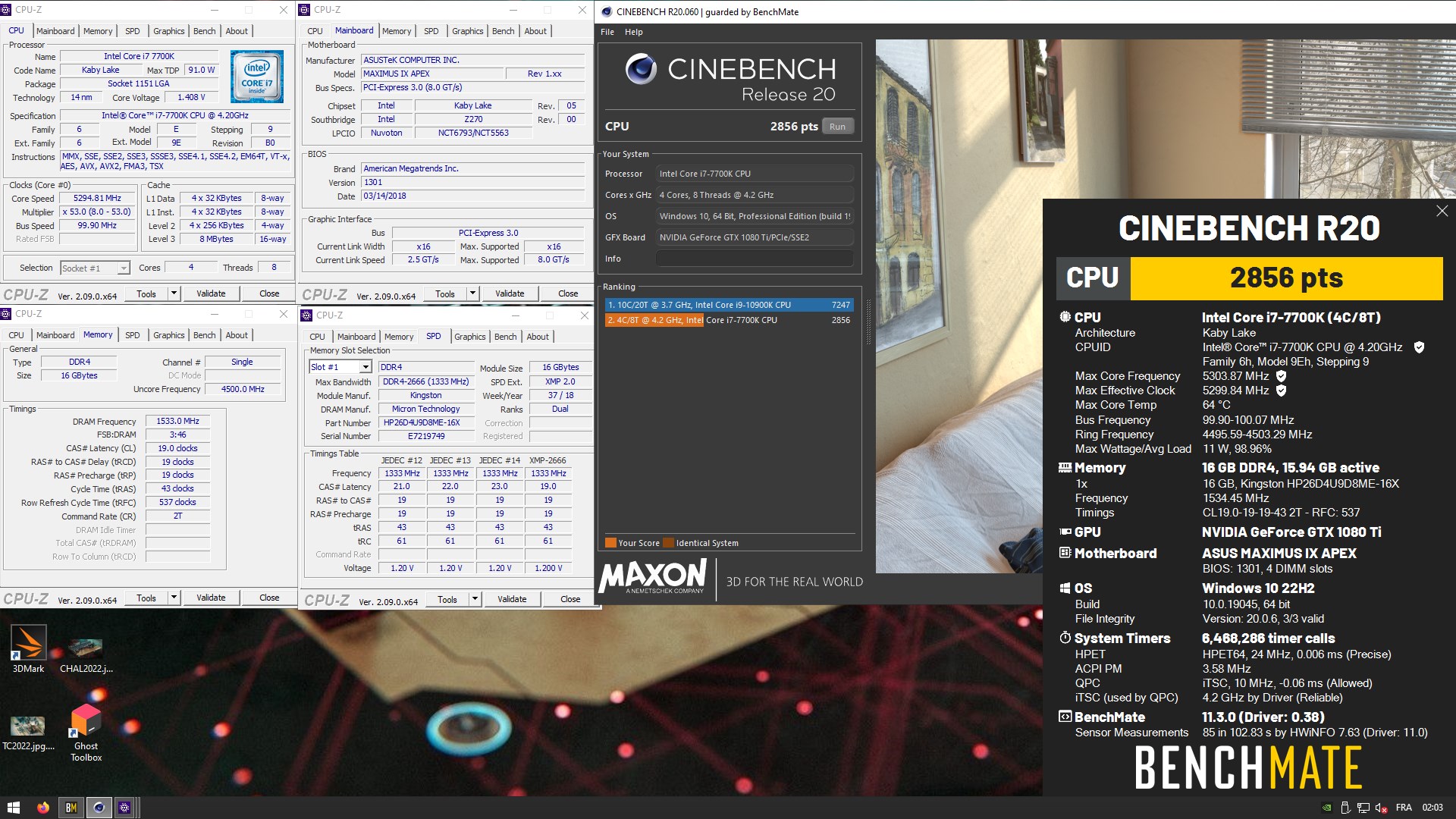Click the MAXIMUS IX APEX model field
The width and height of the screenshot is (1456, 819).
[432, 74]
